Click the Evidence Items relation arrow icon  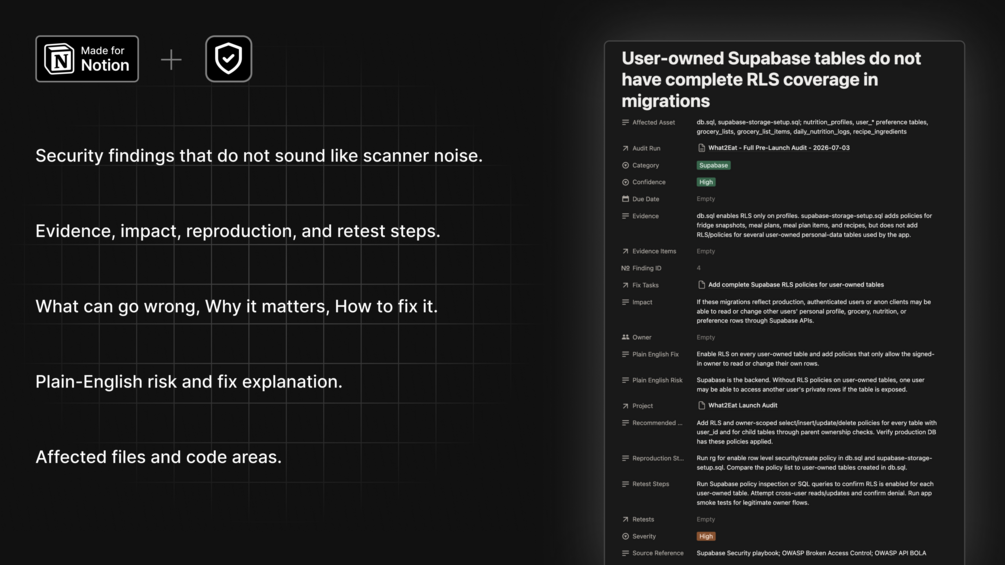point(625,251)
